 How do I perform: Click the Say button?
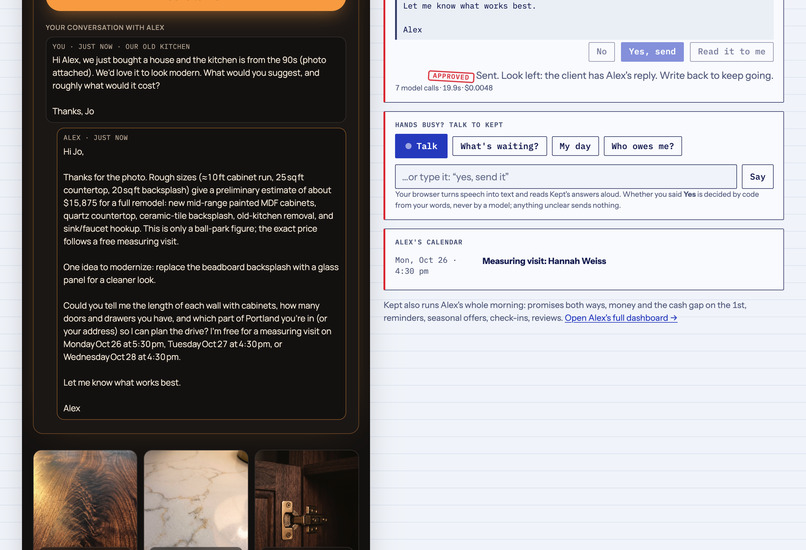pos(757,176)
